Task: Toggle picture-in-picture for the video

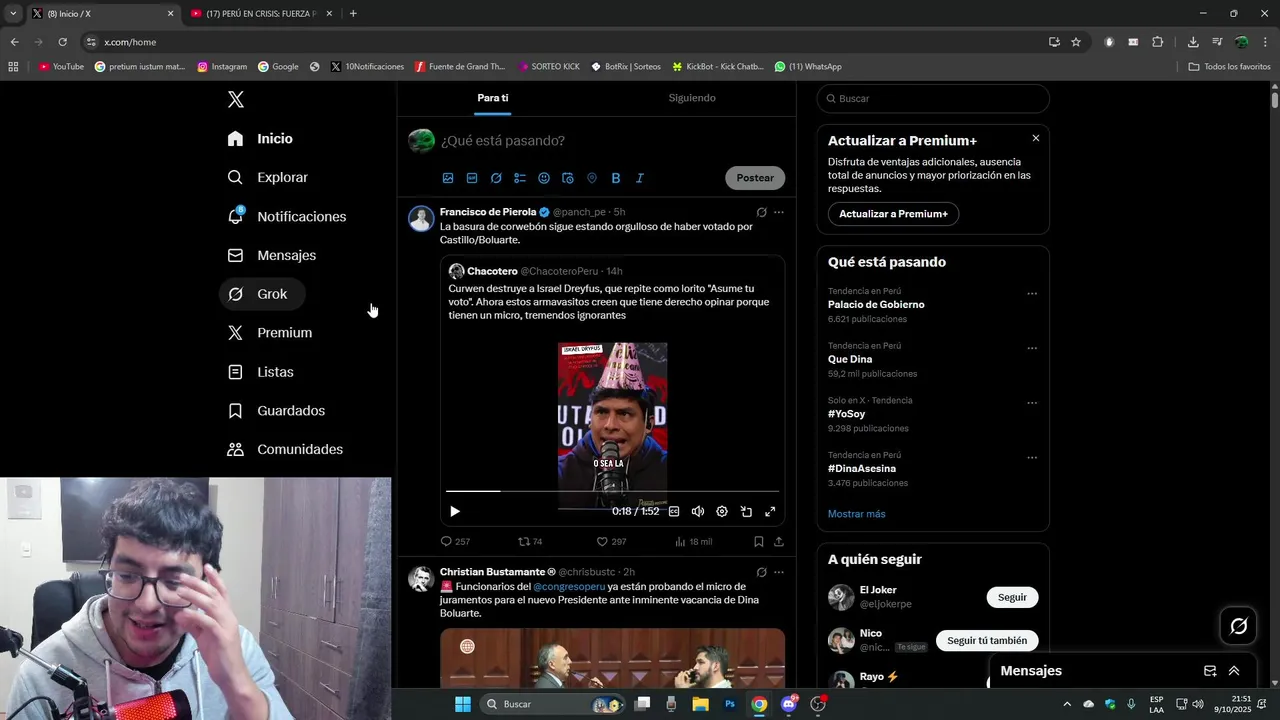Action: 746,511
